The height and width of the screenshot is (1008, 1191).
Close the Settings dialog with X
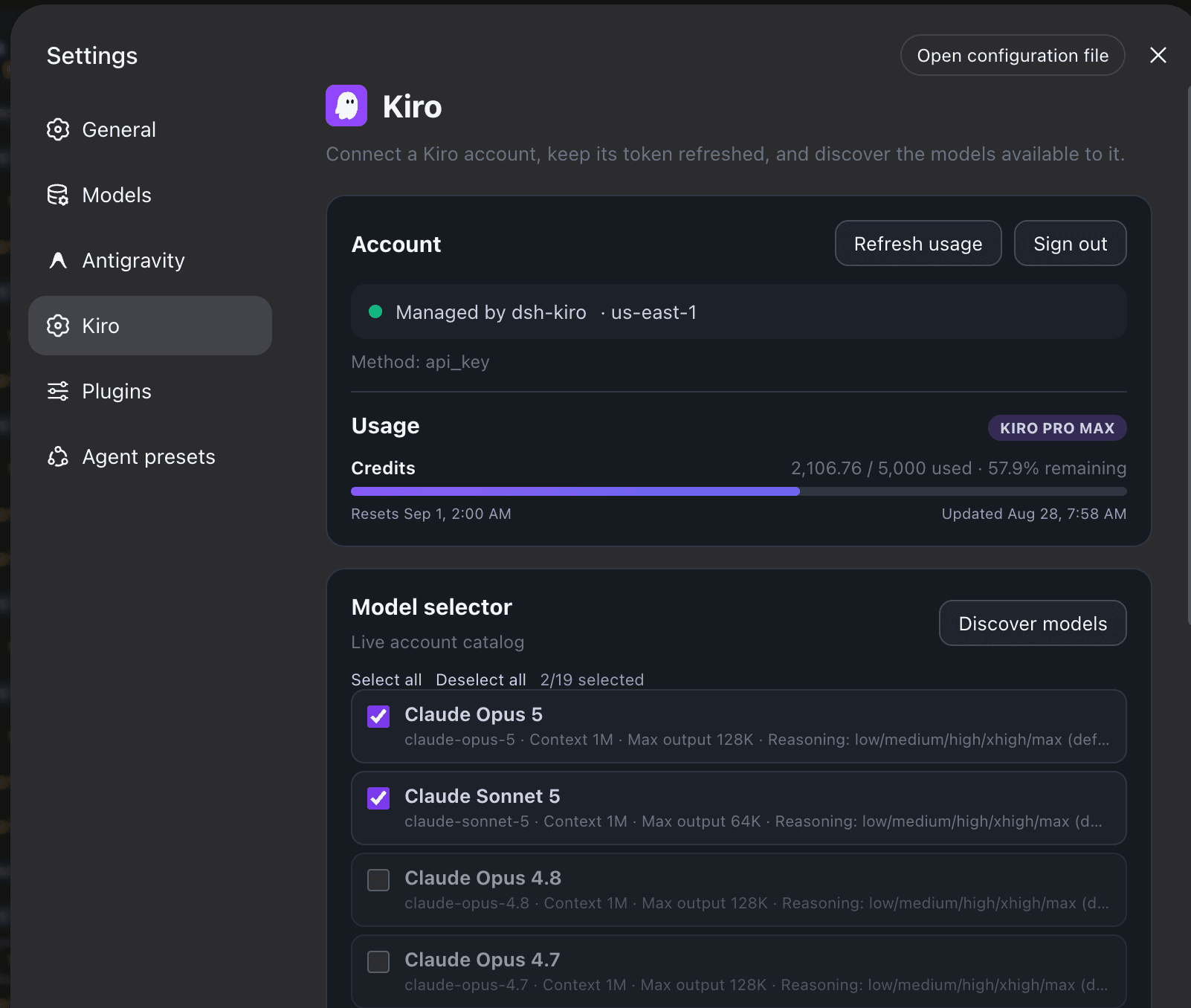click(x=1158, y=55)
